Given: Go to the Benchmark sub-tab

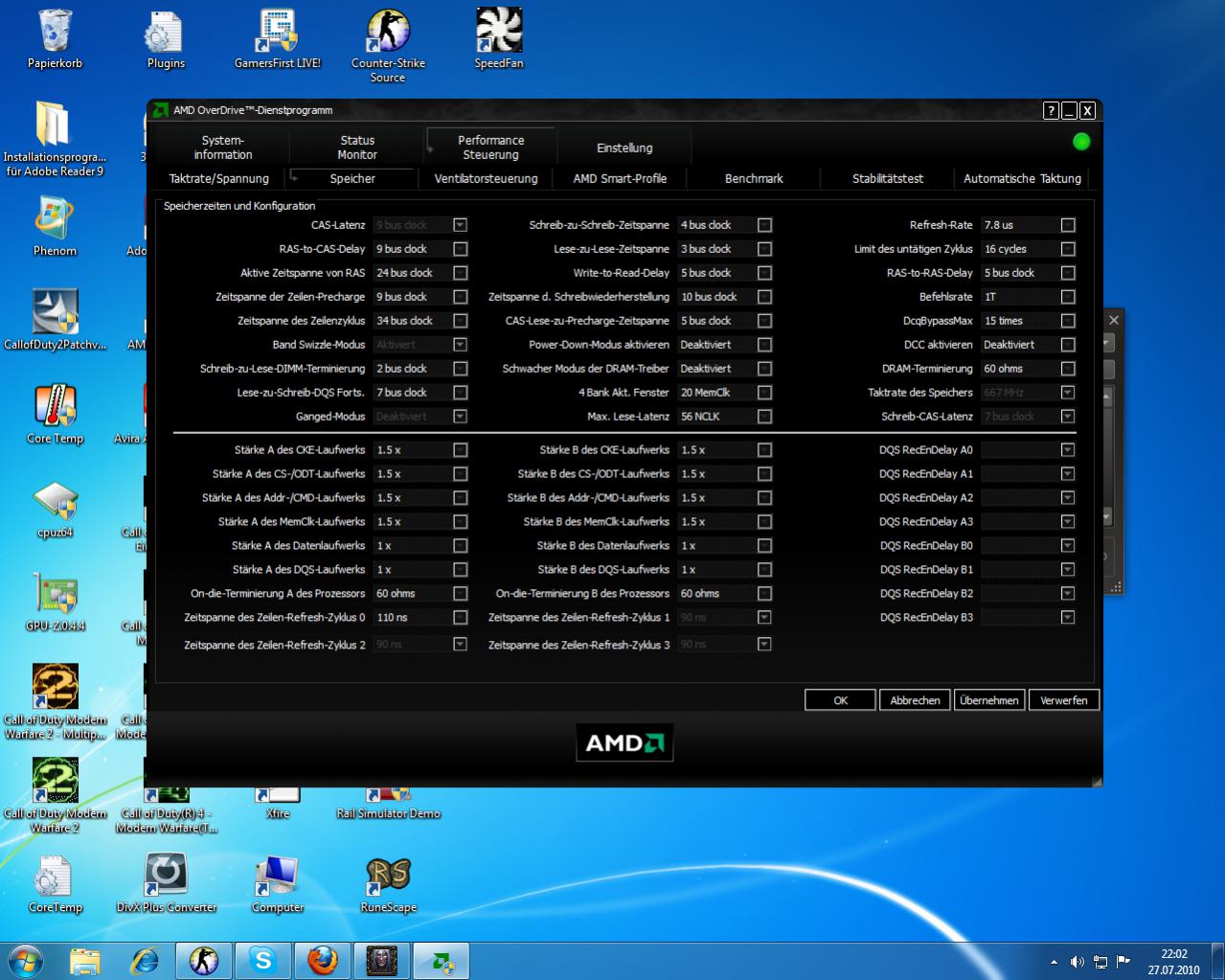Looking at the screenshot, I should pos(754,179).
